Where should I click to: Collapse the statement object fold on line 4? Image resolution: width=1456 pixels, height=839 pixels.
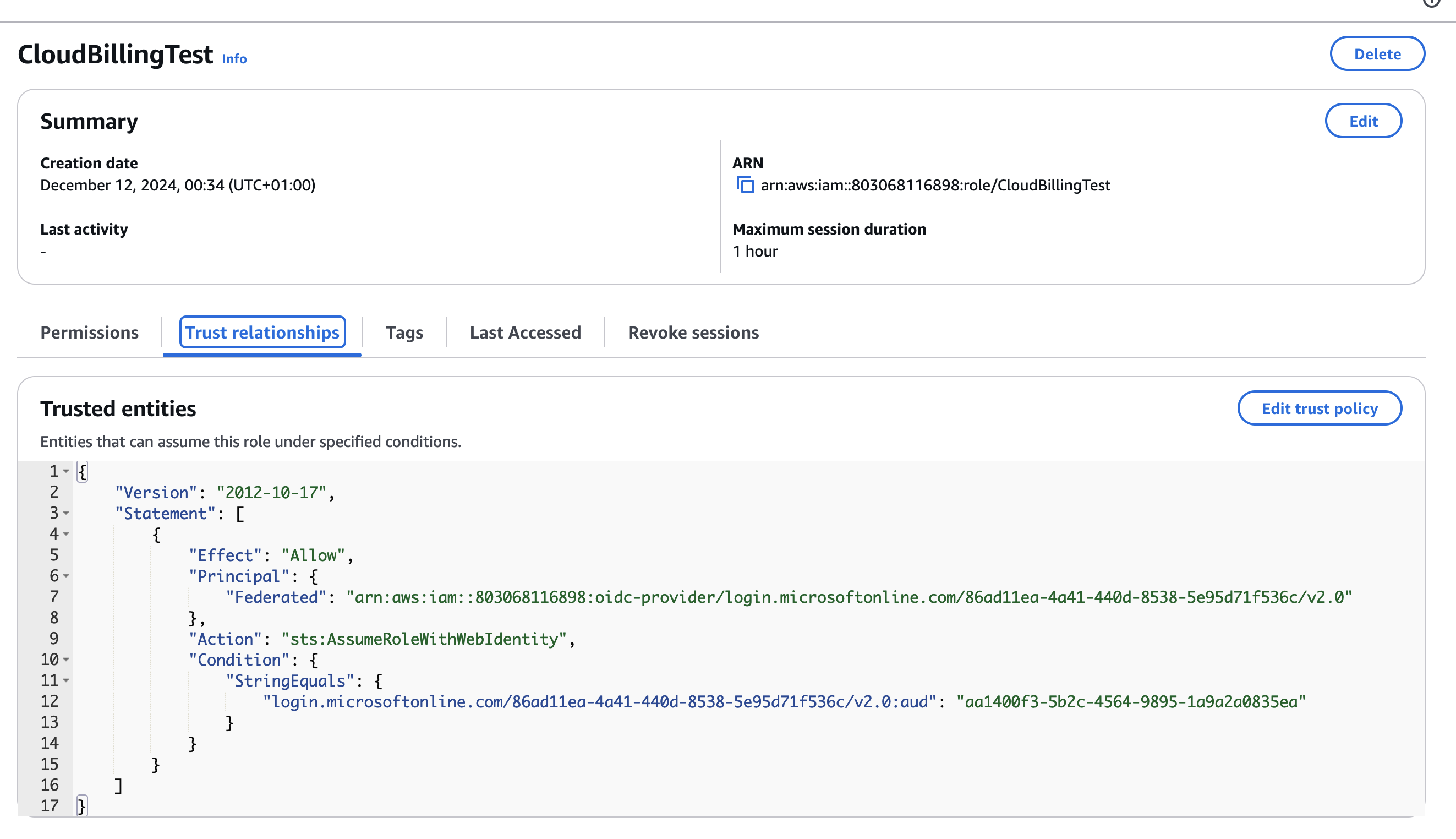[x=65, y=534]
